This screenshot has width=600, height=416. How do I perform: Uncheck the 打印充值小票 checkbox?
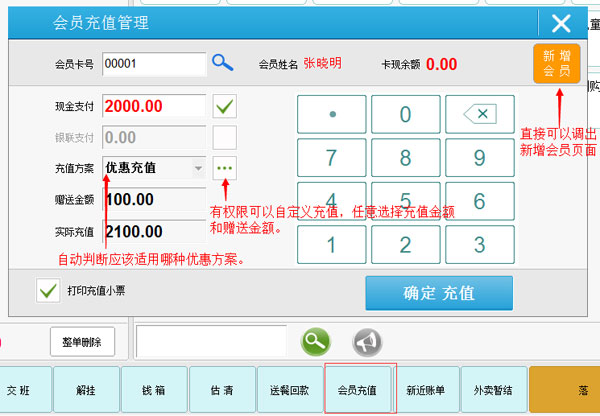[47, 291]
